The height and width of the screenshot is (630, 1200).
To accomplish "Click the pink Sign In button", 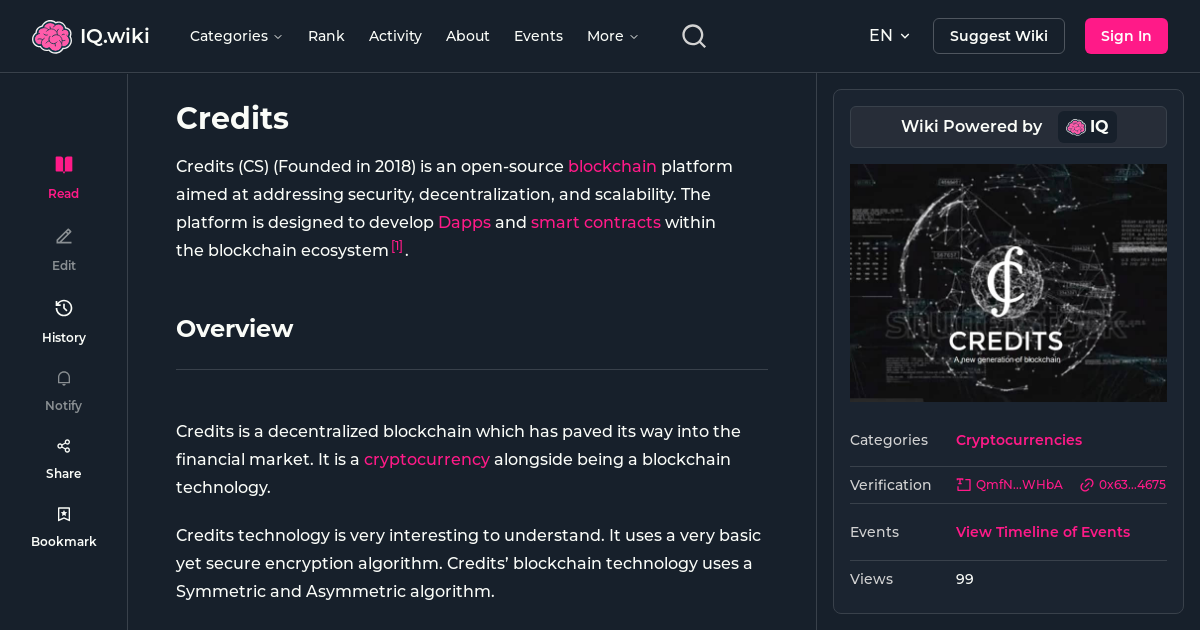I will click(x=1126, y=35).
